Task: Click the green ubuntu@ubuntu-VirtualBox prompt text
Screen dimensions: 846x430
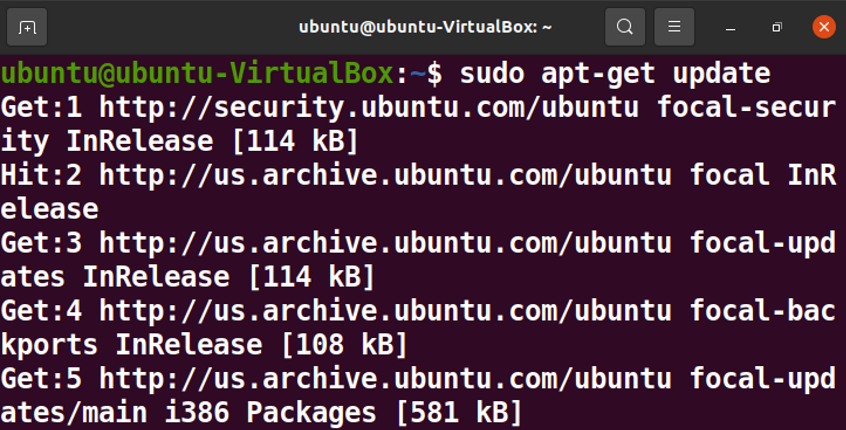Action: click(197, 74)
